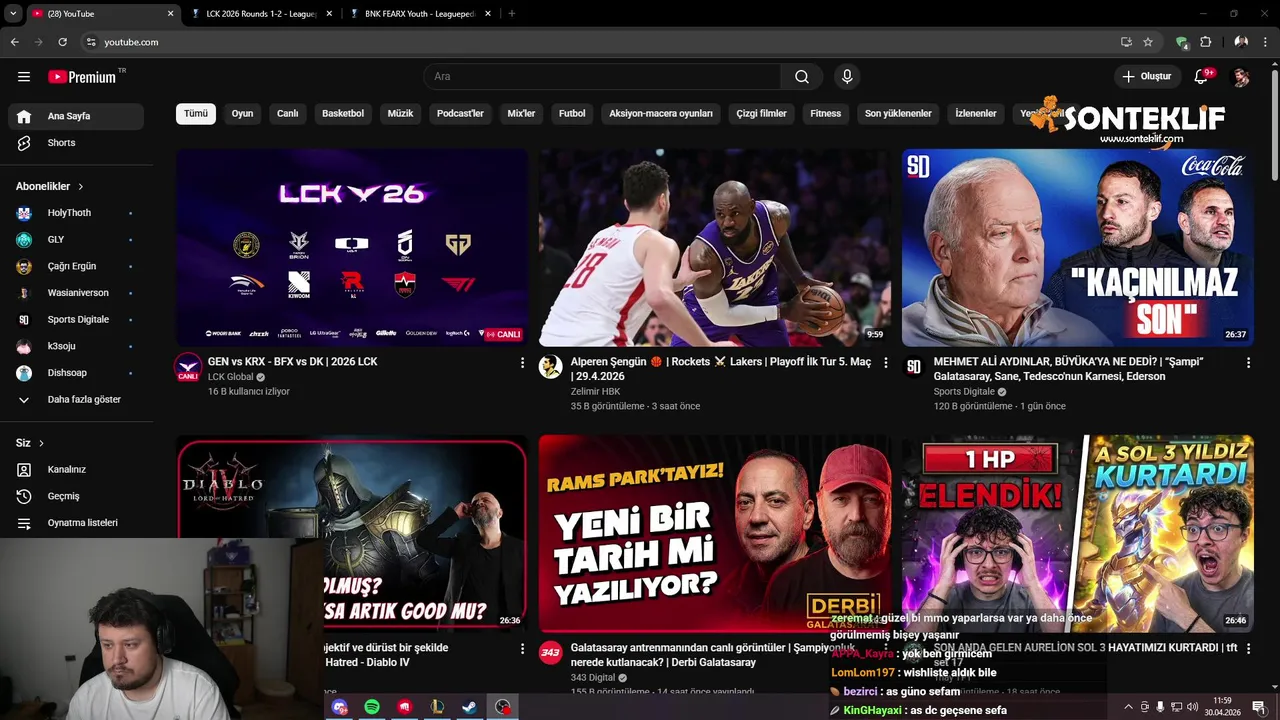The image size is (1280, 720).
Task: Open the Sports Digitale subscription in sidebar
Action: pyautogui.click(x=76, y=320)
